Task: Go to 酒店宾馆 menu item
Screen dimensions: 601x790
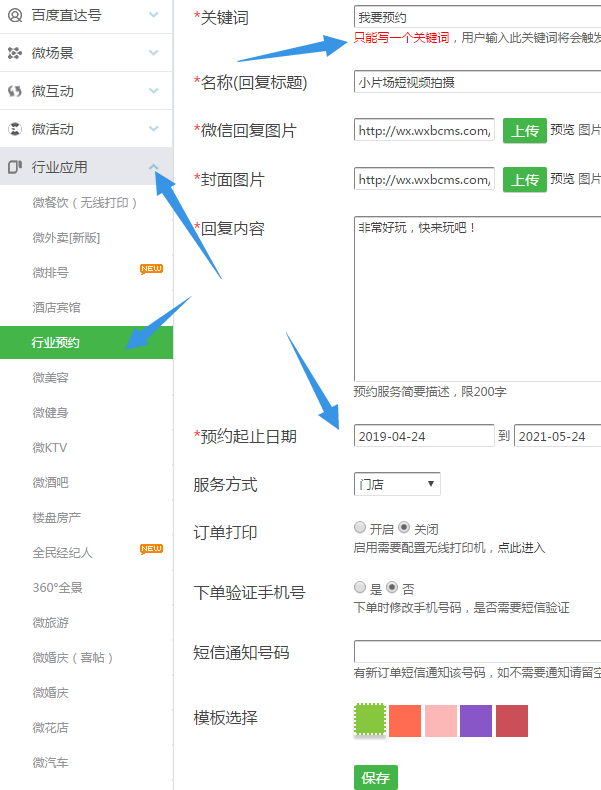Action: click(x=56, y=308)
